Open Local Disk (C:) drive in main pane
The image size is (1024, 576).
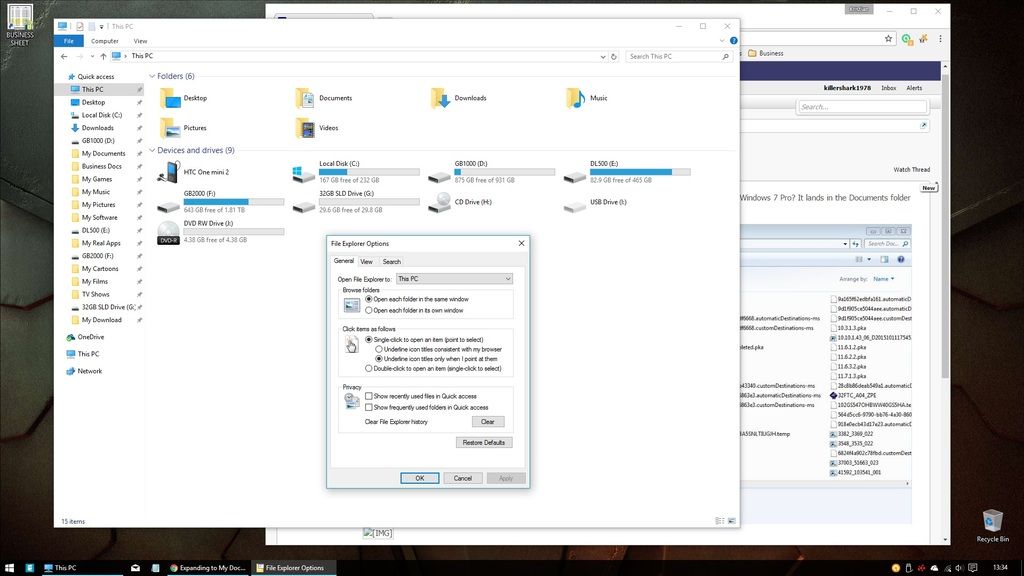[356, 172]
